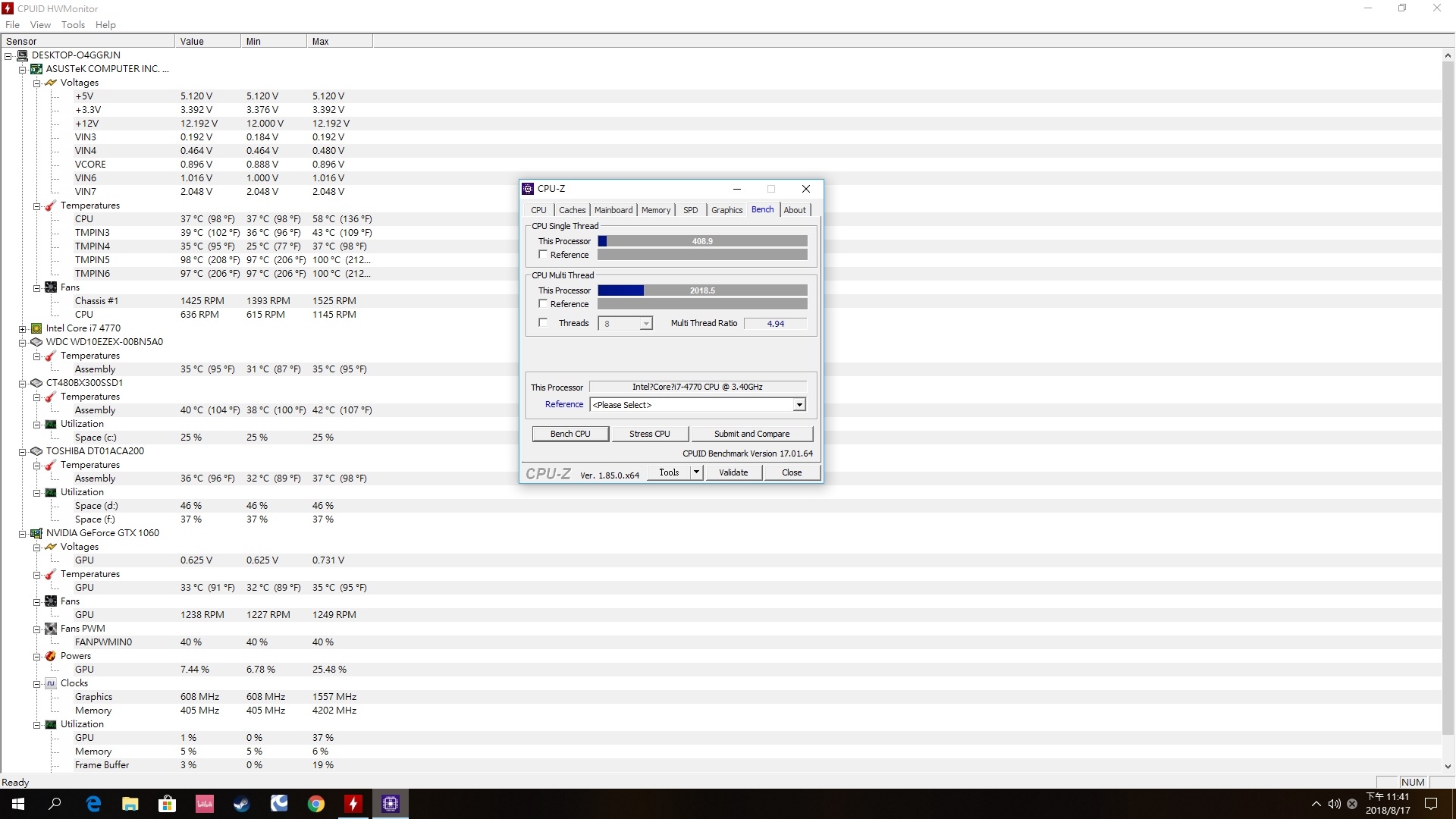
Task: Click the TOSHIBA DT01ACA200 drive icon
Action: pyautogui.click(x=36, y=451)
